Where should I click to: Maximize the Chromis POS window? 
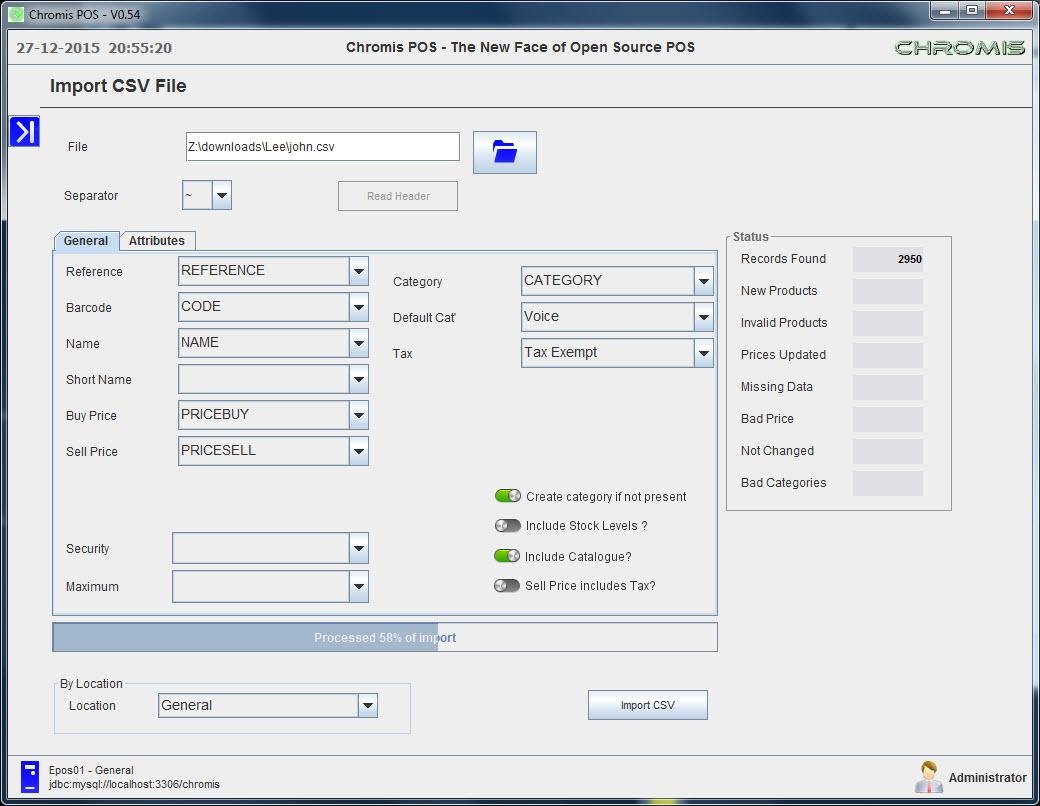pos(972,11)
